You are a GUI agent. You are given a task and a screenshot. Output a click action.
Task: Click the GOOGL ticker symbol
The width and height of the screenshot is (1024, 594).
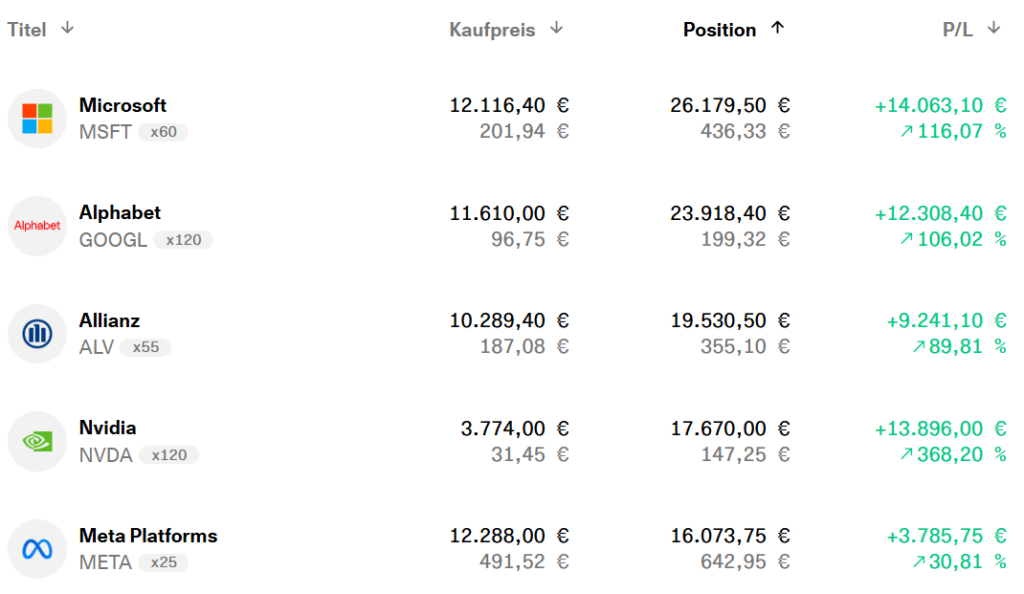[113, 240]
